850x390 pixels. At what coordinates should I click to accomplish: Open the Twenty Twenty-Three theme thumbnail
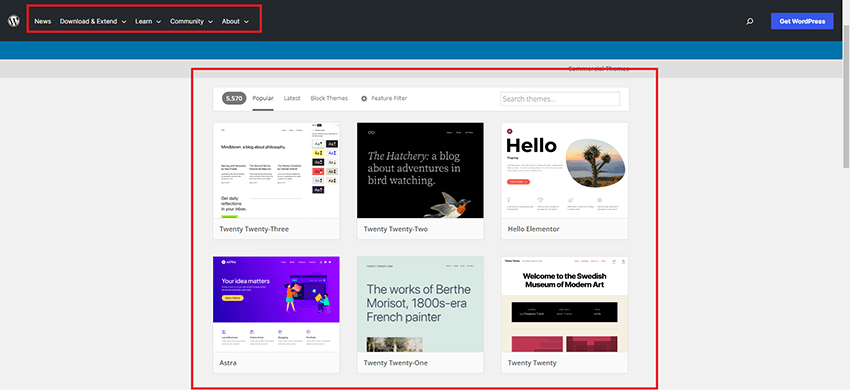tap(276, 170)
